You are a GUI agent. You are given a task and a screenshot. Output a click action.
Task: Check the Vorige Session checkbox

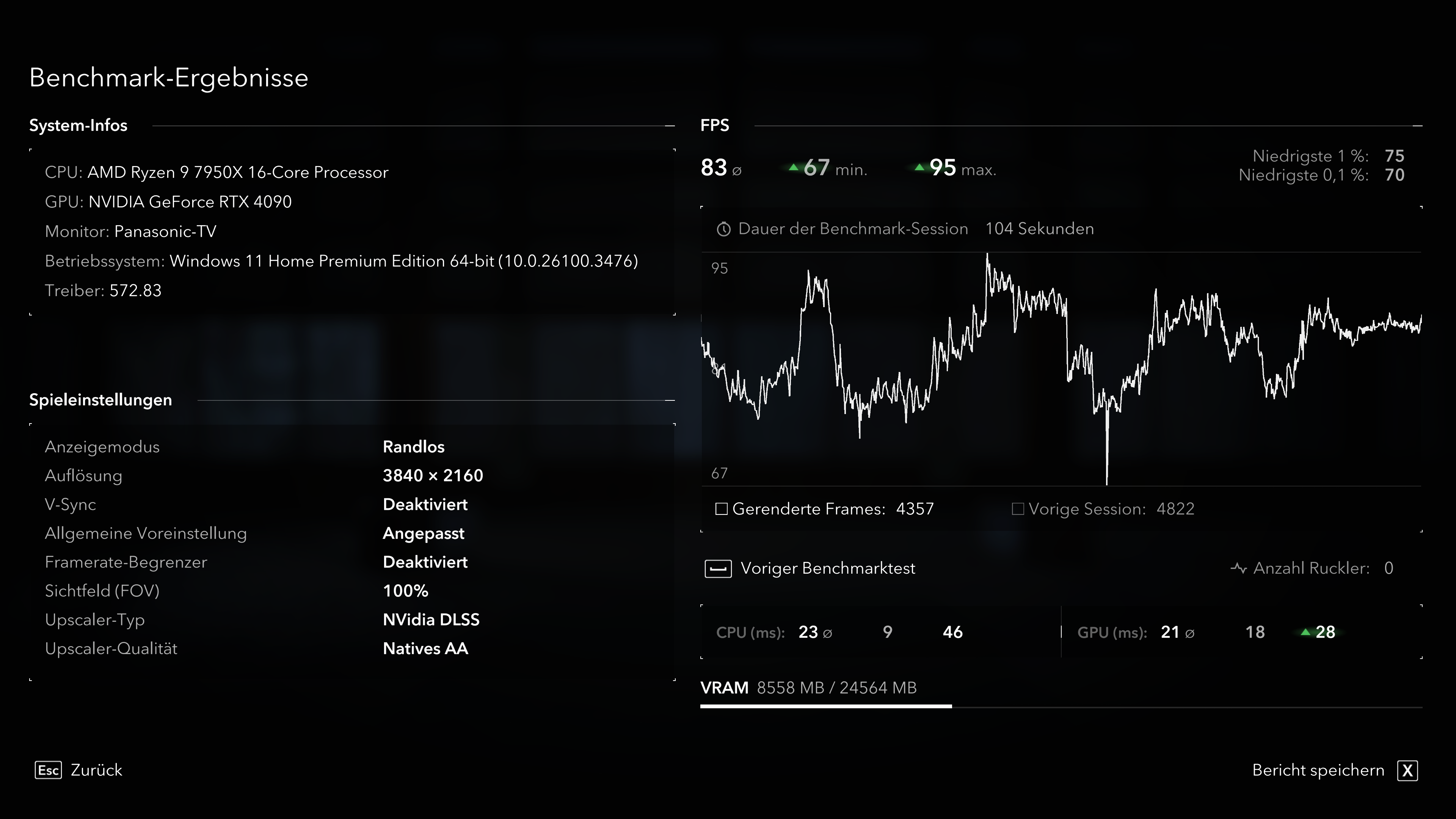[1018, 509]
